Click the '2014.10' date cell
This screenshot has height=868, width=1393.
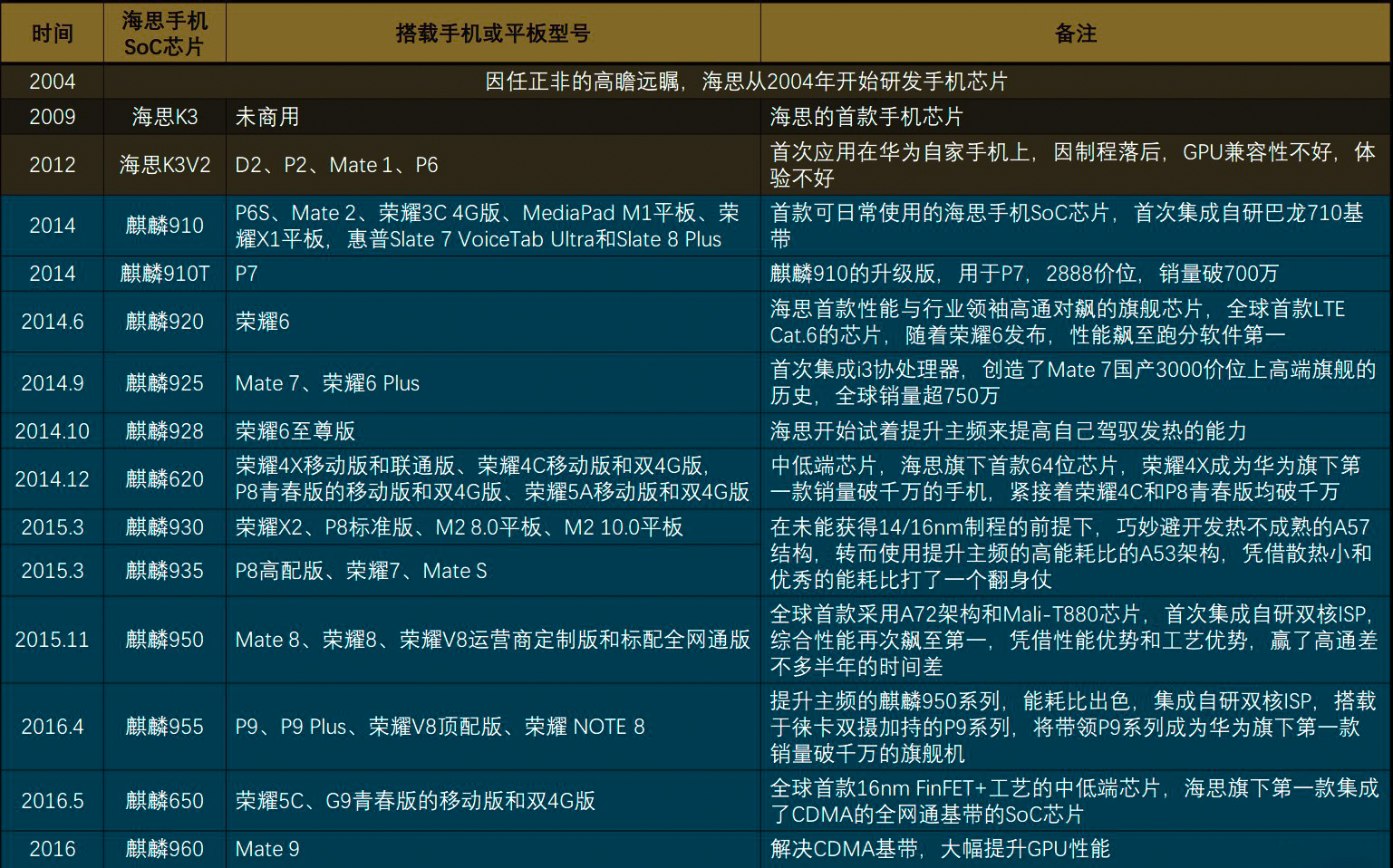(x=52, y=431)
